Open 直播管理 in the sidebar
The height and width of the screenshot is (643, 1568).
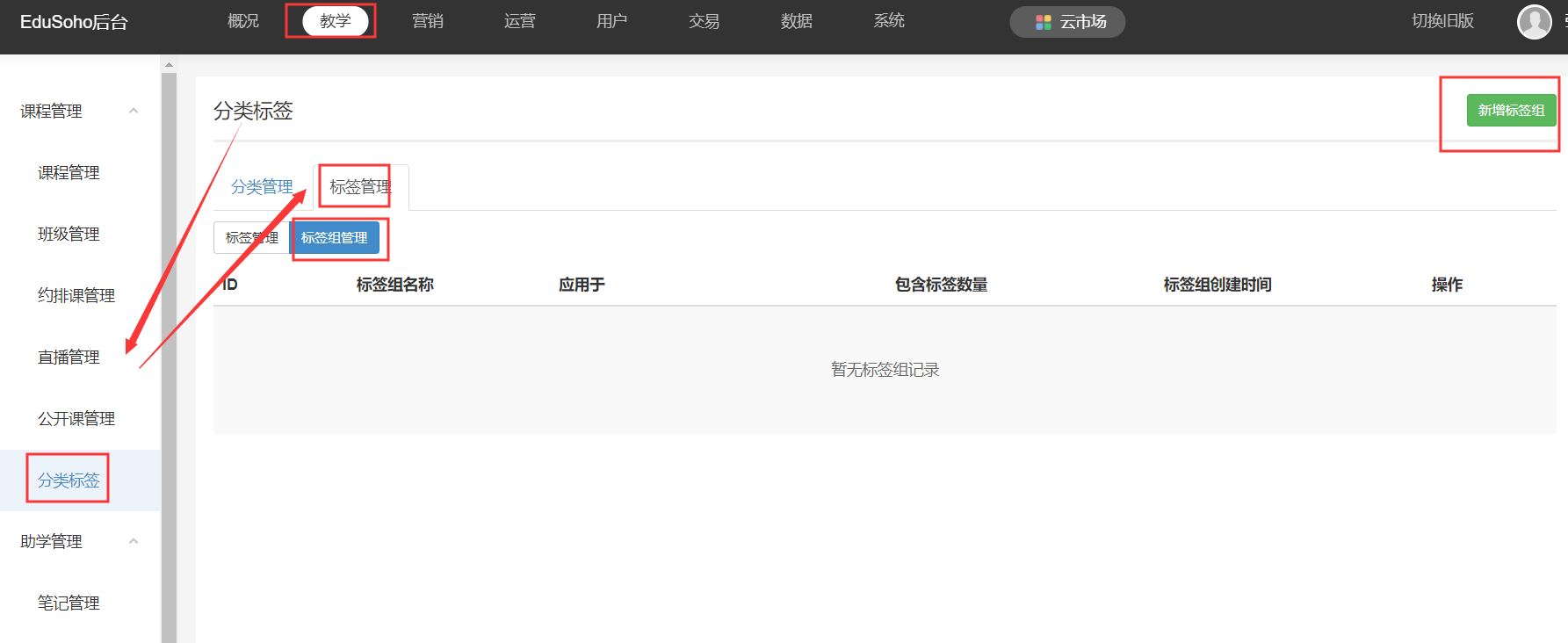69,358
